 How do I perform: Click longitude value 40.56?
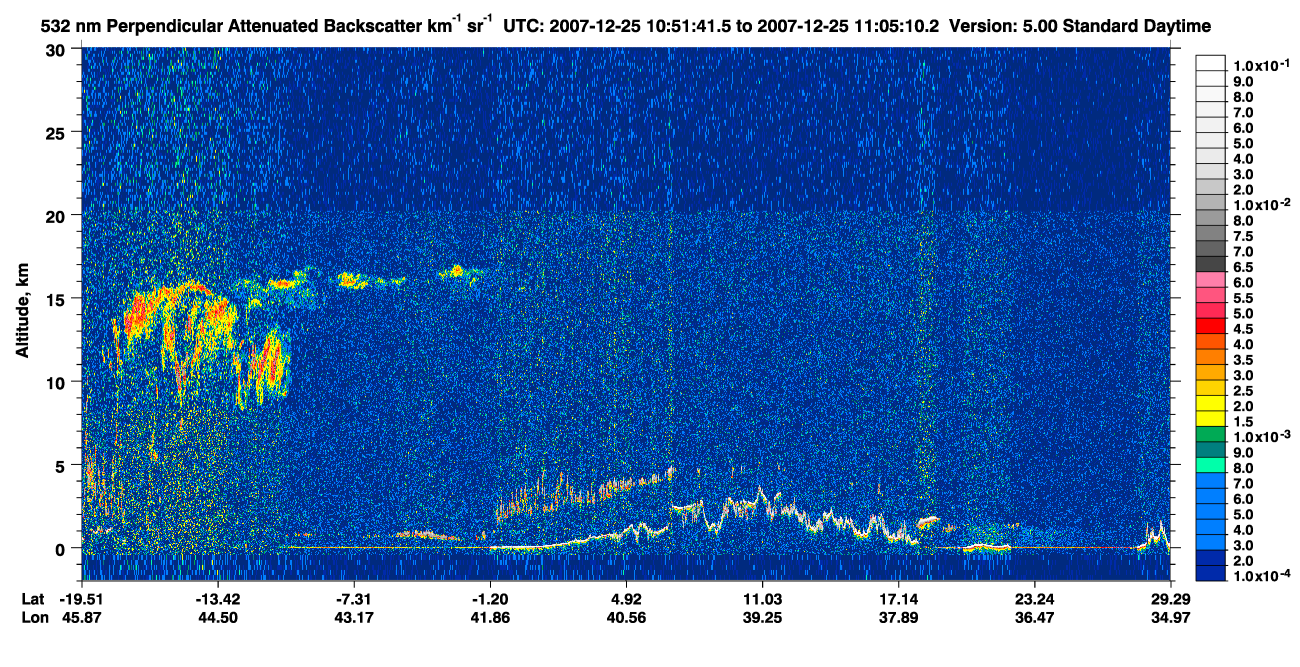tap(626, 617)
